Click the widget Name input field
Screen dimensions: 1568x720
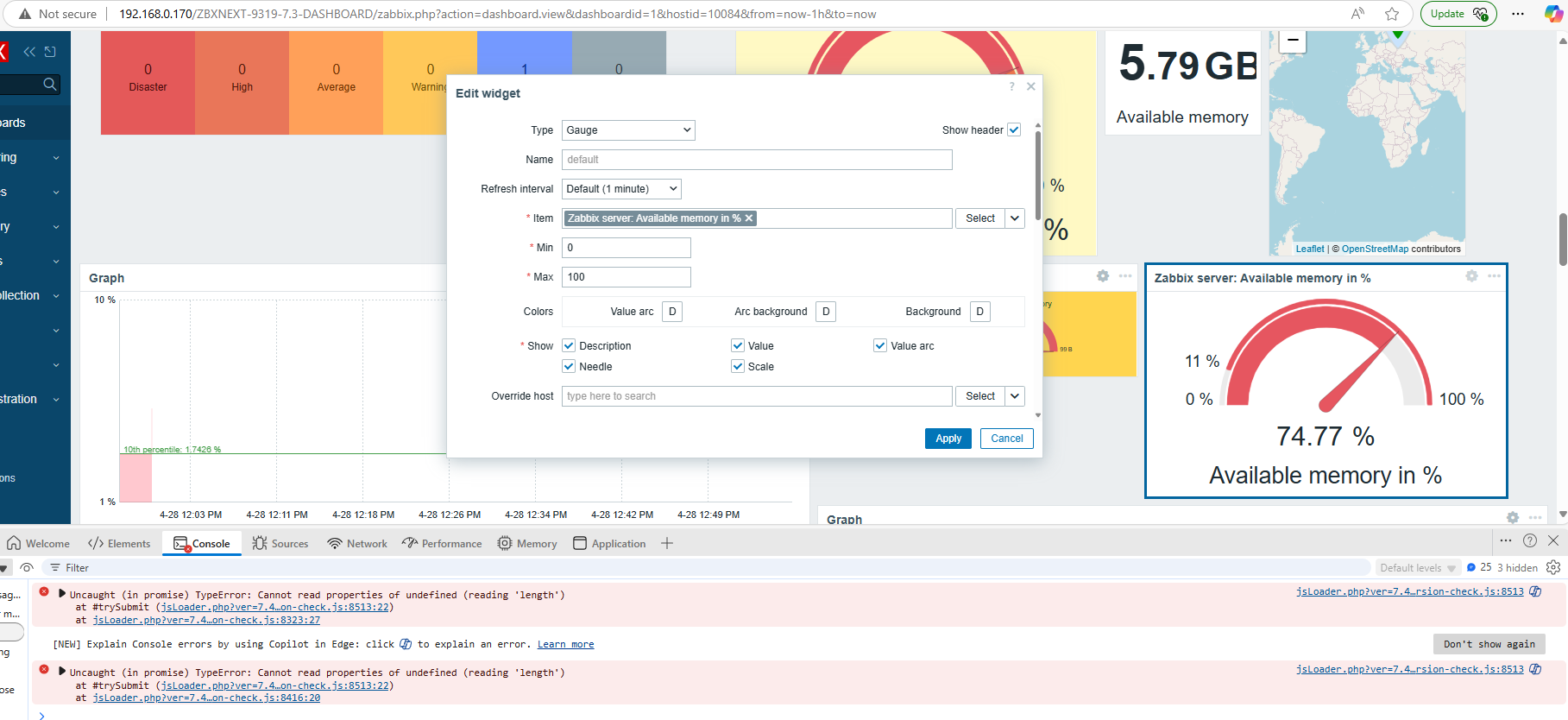pos(757,160)
